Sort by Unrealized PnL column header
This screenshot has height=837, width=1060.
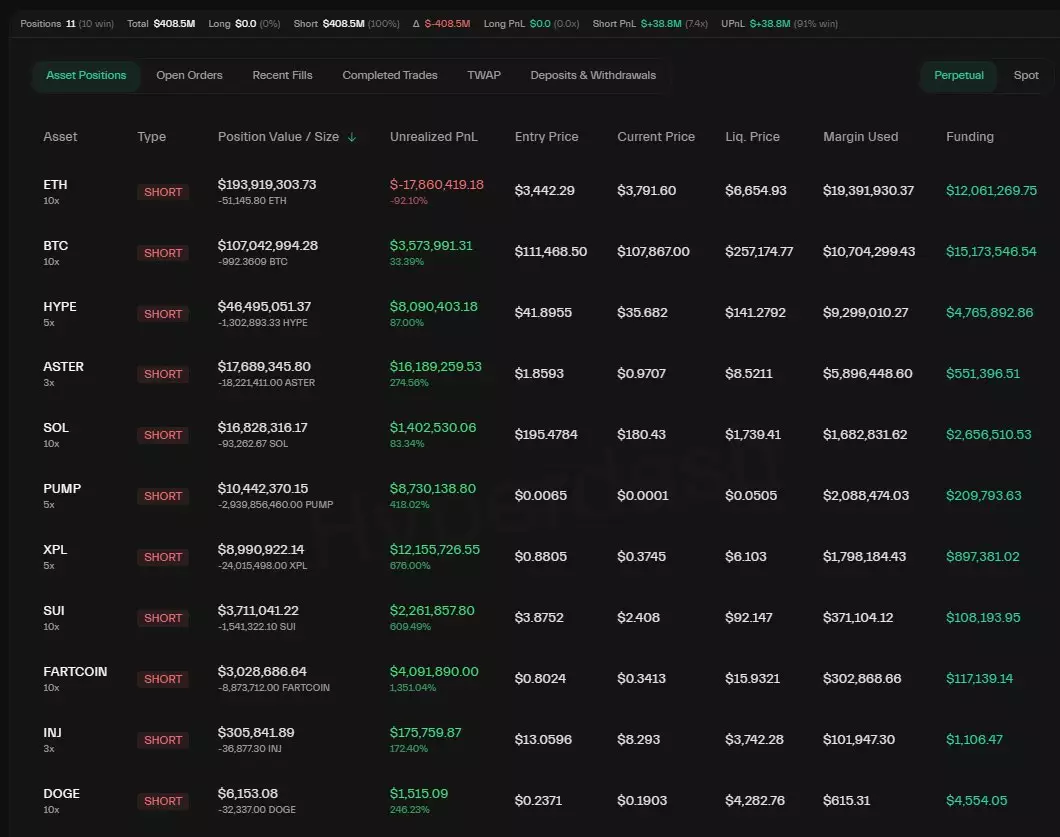[433, 137]
